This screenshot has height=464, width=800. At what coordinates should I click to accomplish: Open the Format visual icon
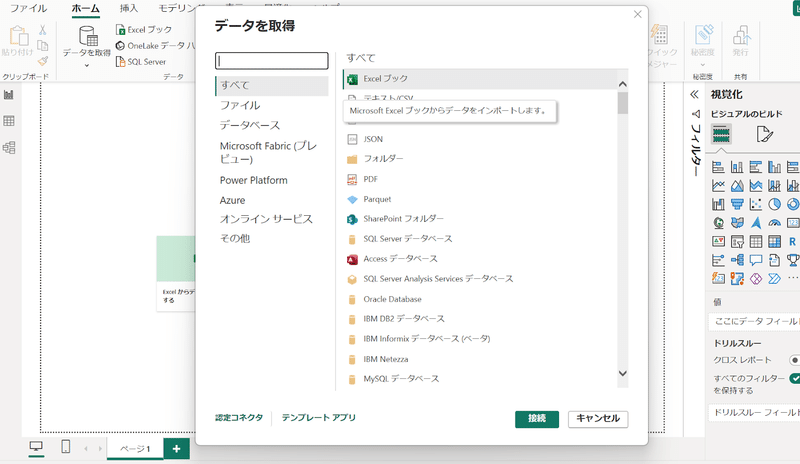pos(764,134)
